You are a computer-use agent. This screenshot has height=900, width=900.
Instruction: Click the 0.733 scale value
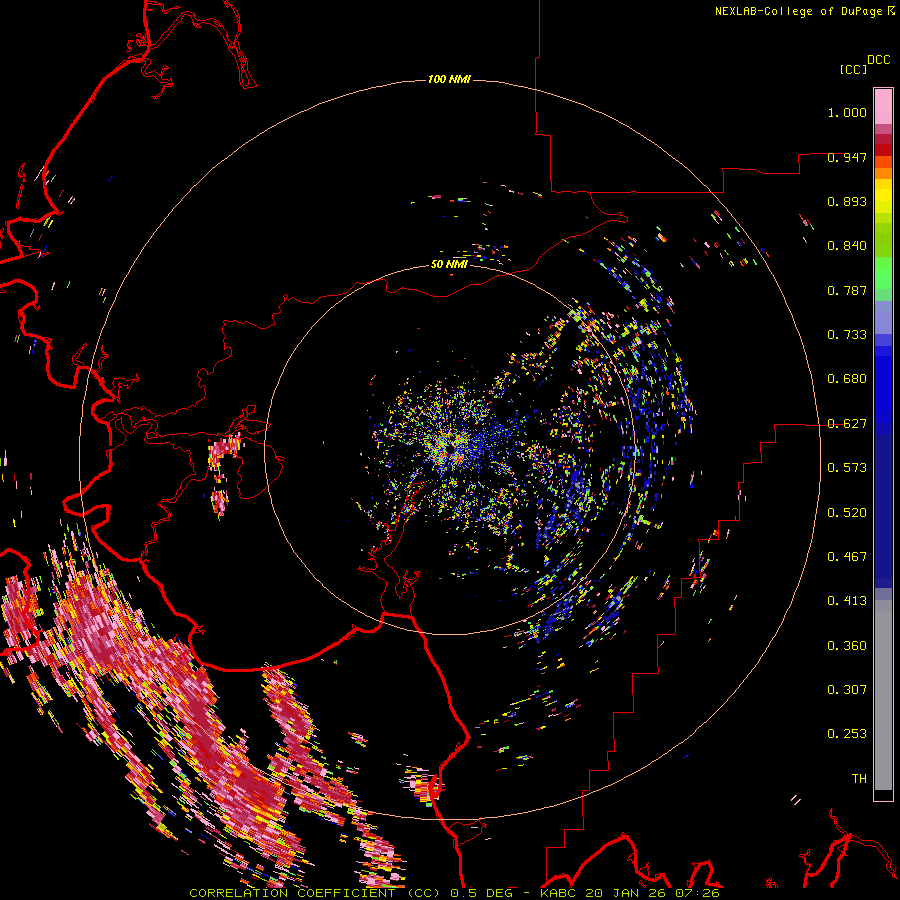[x=847, y=335]
